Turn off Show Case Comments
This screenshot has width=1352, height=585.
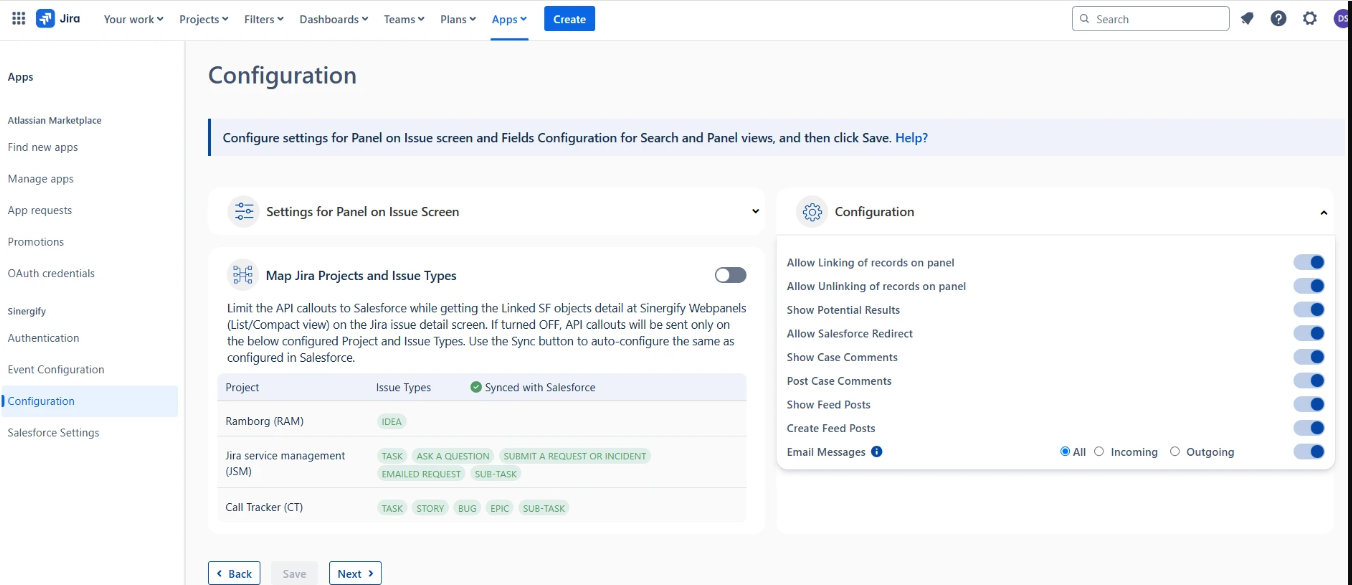click(x=1309, y=357)
